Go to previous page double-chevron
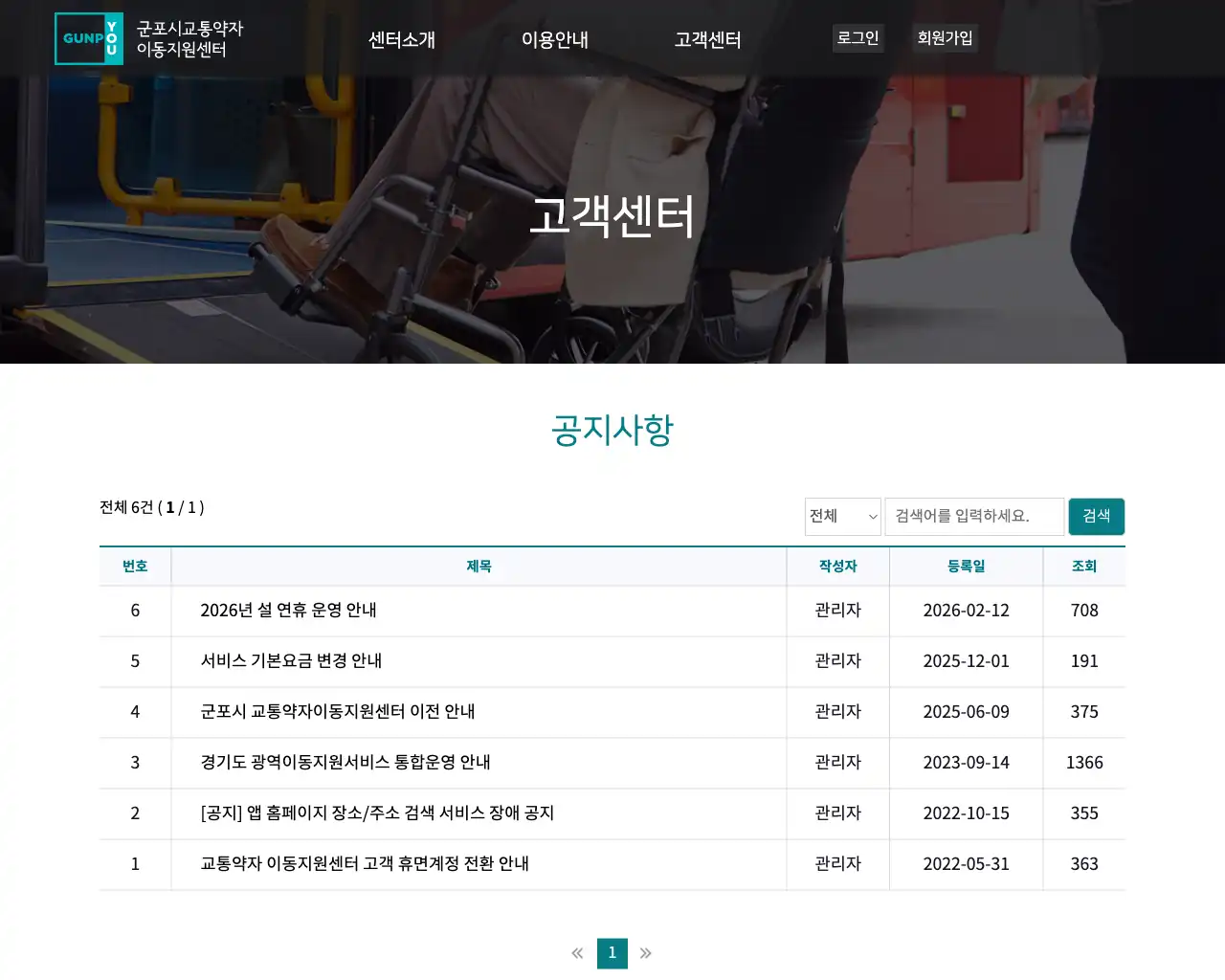Viewport: 1225px width, 980px height. (x=577, y=953)
